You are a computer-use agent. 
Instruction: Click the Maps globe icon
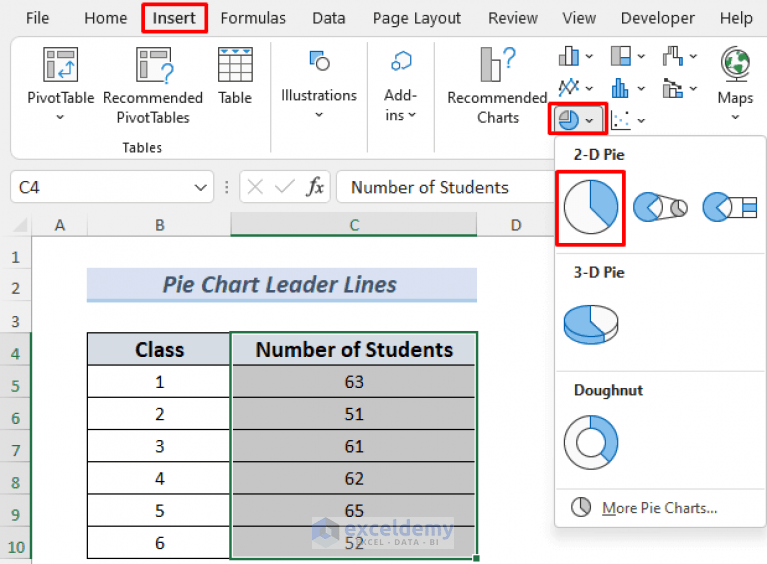point(735,64)
